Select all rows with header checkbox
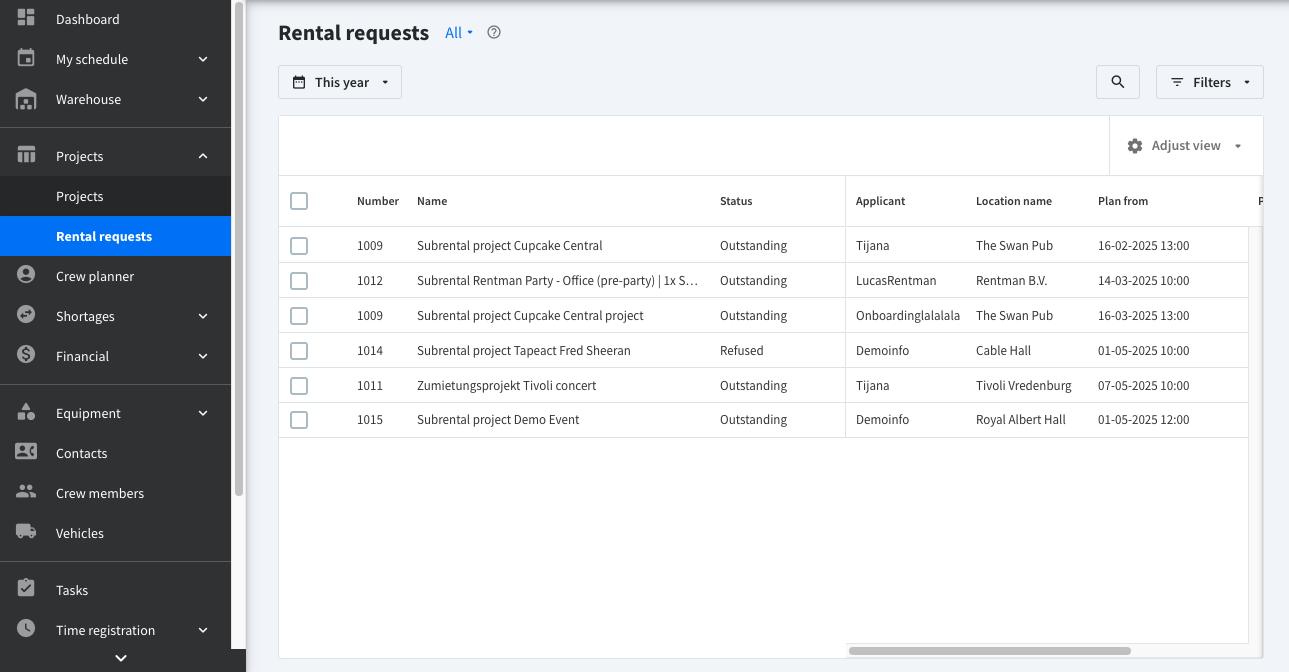The width and height of the screenshot is (1289, 672). 299,201
